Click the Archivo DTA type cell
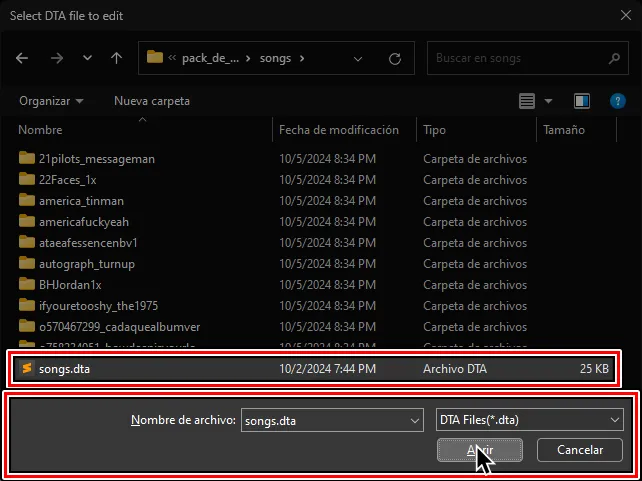642x481 pixels. (x=455, y=369)
